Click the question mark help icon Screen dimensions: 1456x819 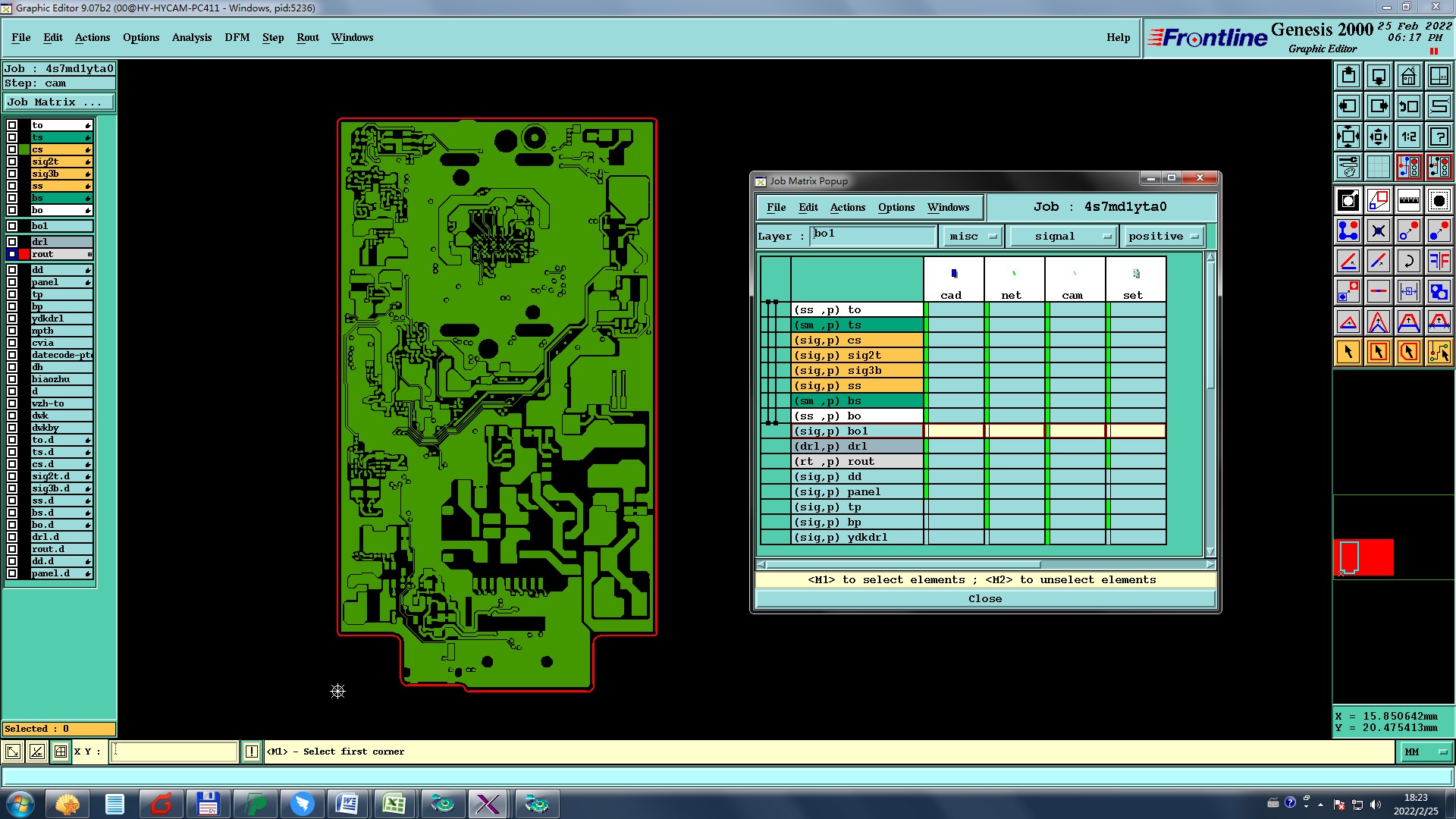(x=1439, y=136)
